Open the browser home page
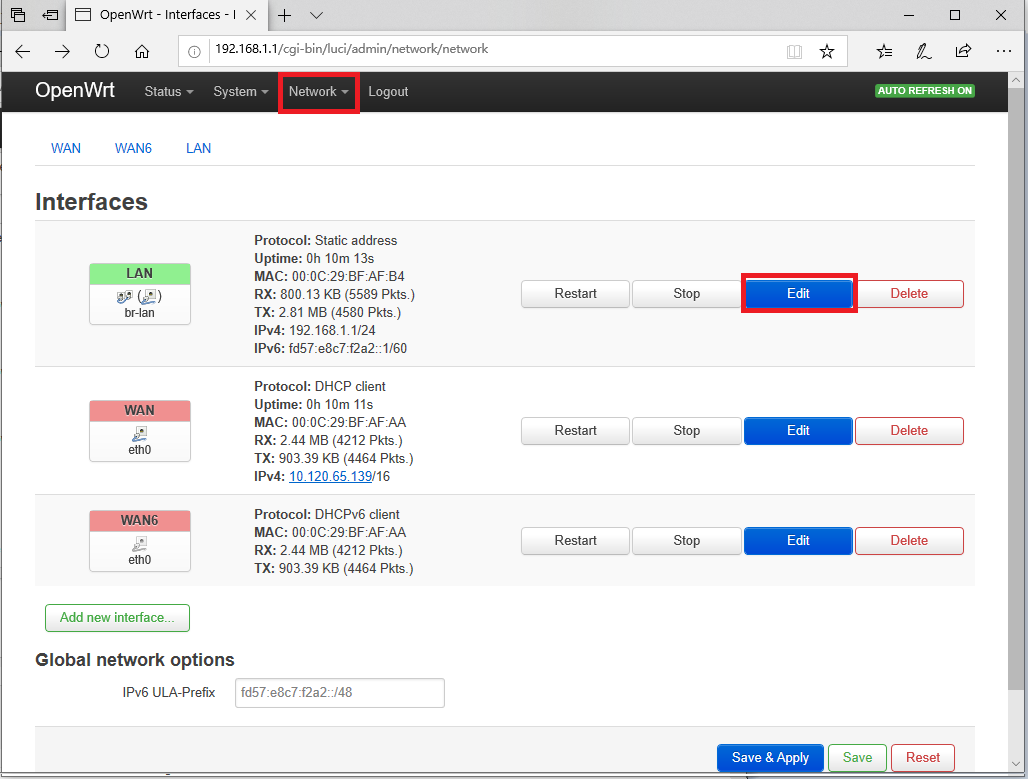The width and height of the screenshot is (1028, 779). (x=142, y=51)
